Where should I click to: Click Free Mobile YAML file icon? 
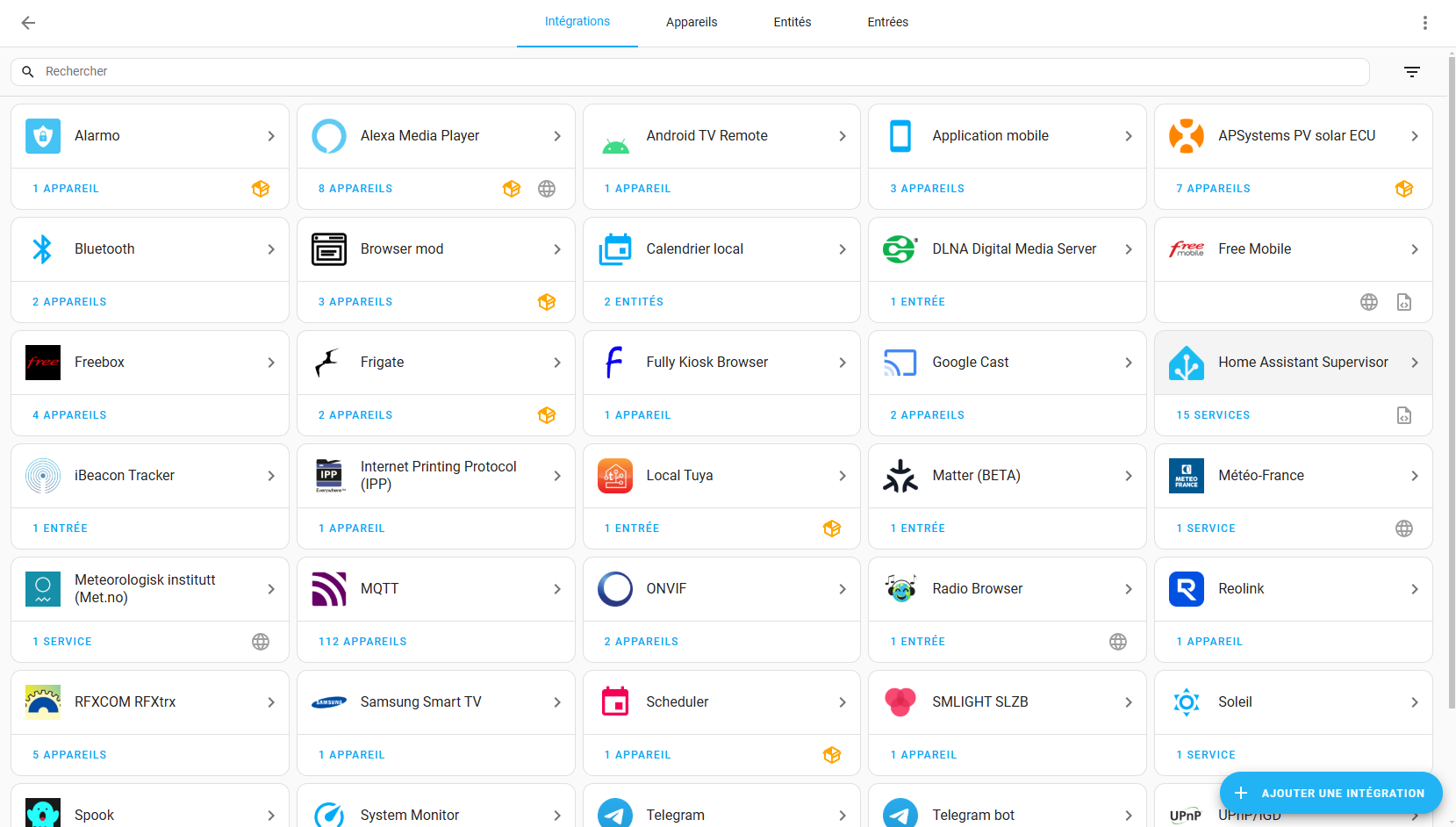1404,302
